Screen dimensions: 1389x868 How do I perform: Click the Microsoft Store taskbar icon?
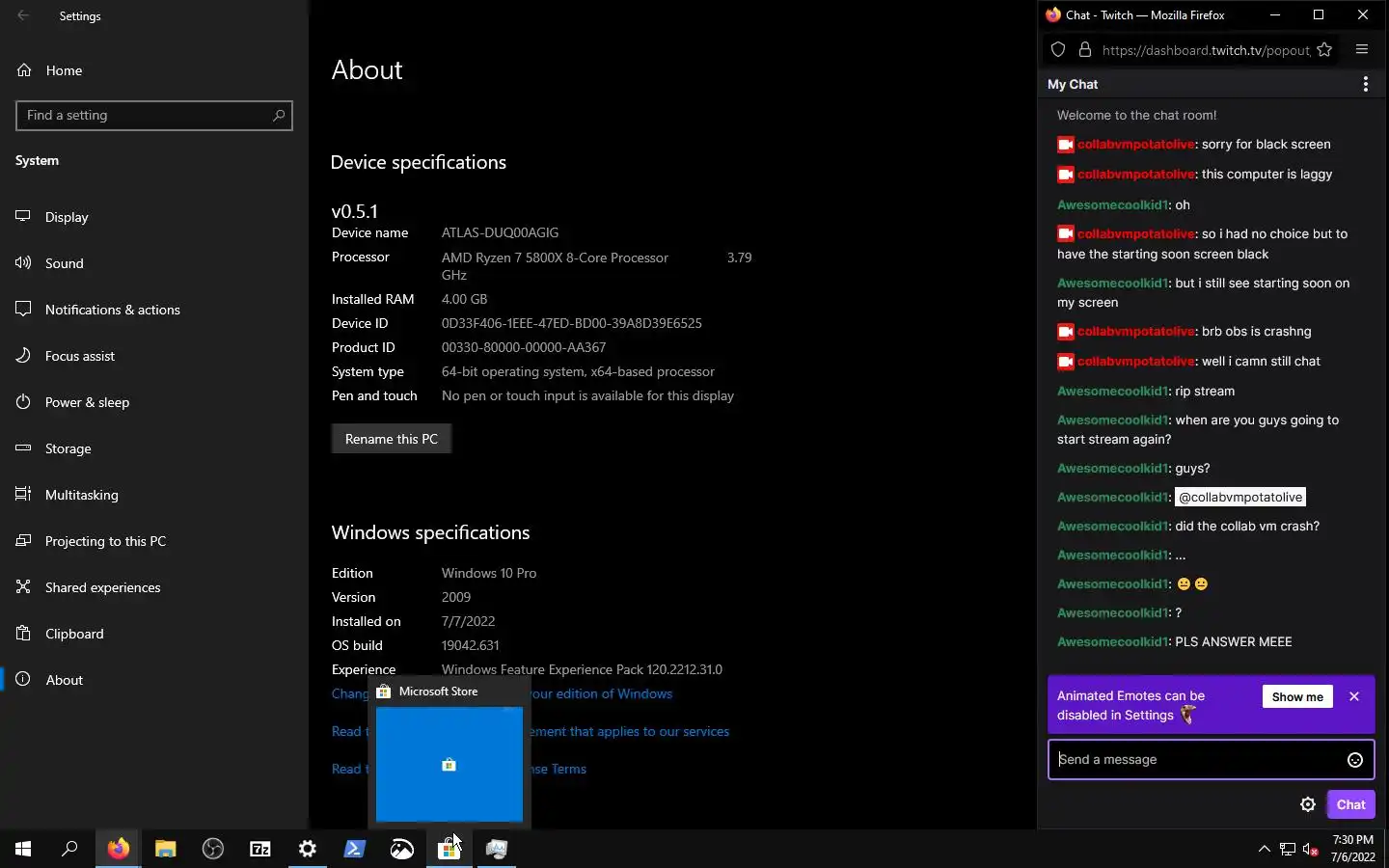pyautogui.click(x=449, y=849)
